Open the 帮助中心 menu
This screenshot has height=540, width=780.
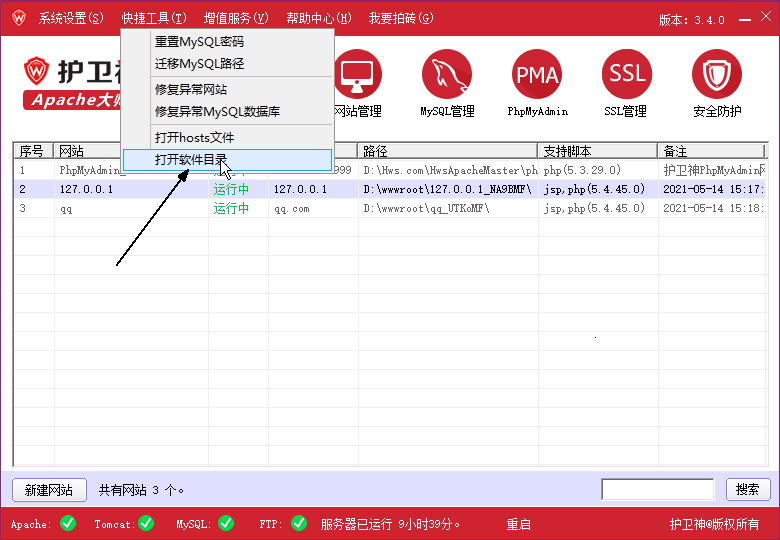[x=318, y=19]
